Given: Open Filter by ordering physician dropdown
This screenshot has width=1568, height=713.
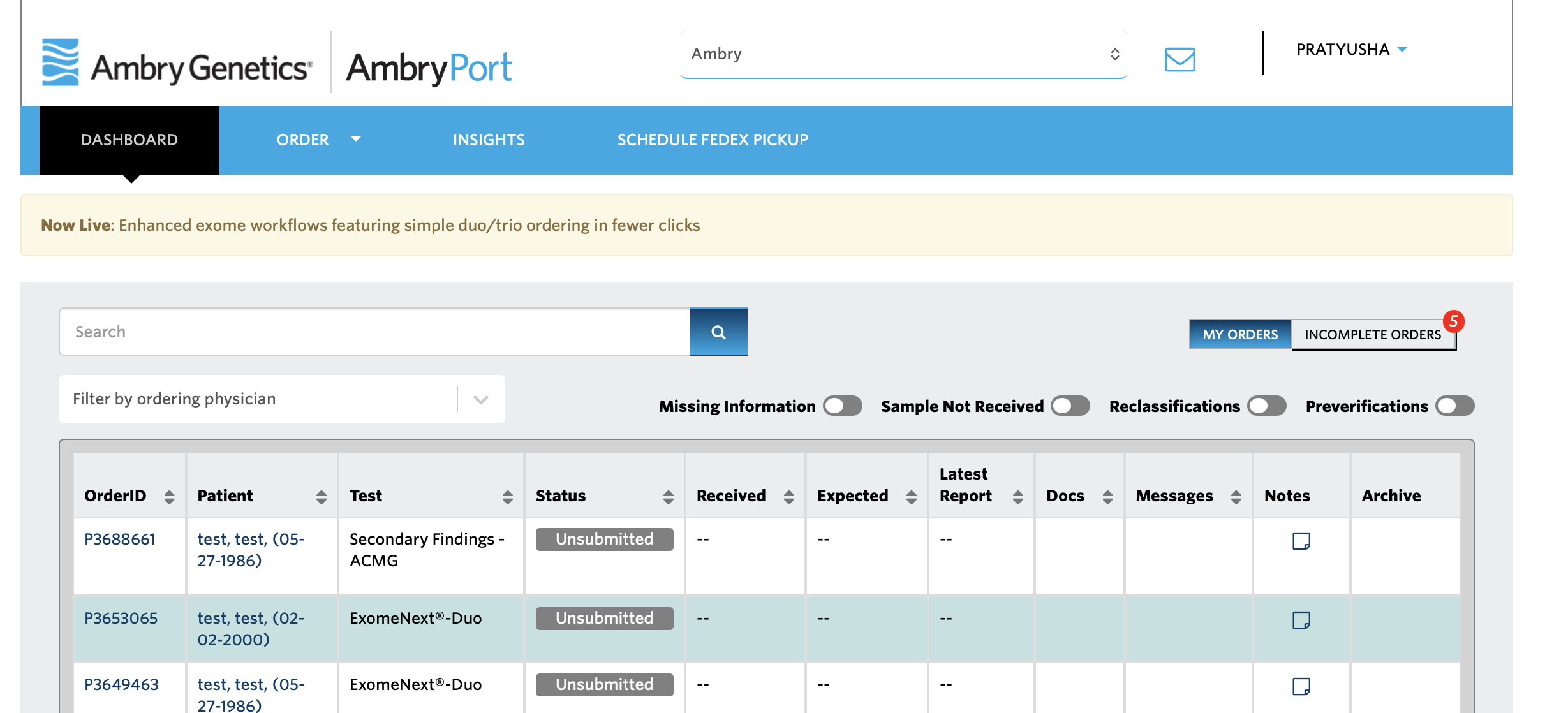Looking at the screenshot, I should [281, 399].
